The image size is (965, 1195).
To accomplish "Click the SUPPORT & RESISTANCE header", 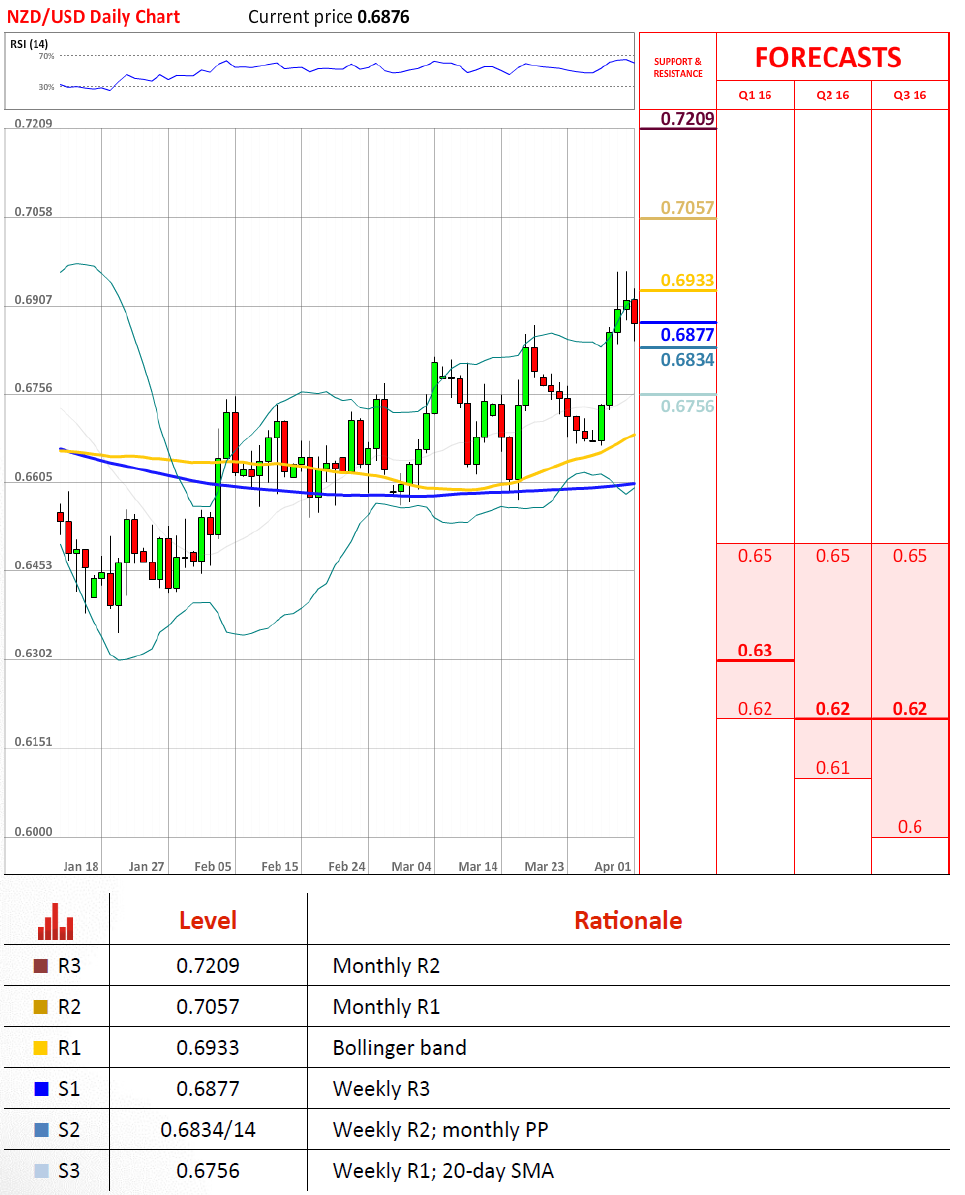I will pyautogui.click(x=678, y=68).
